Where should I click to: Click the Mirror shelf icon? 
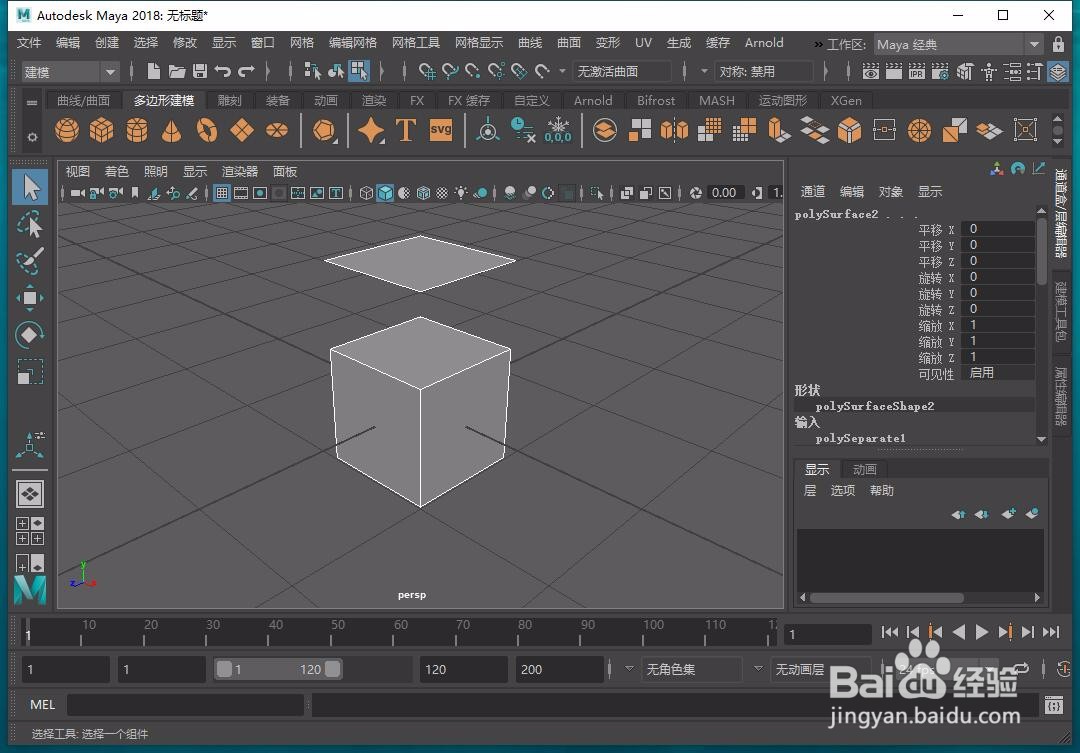click(674, 130)
